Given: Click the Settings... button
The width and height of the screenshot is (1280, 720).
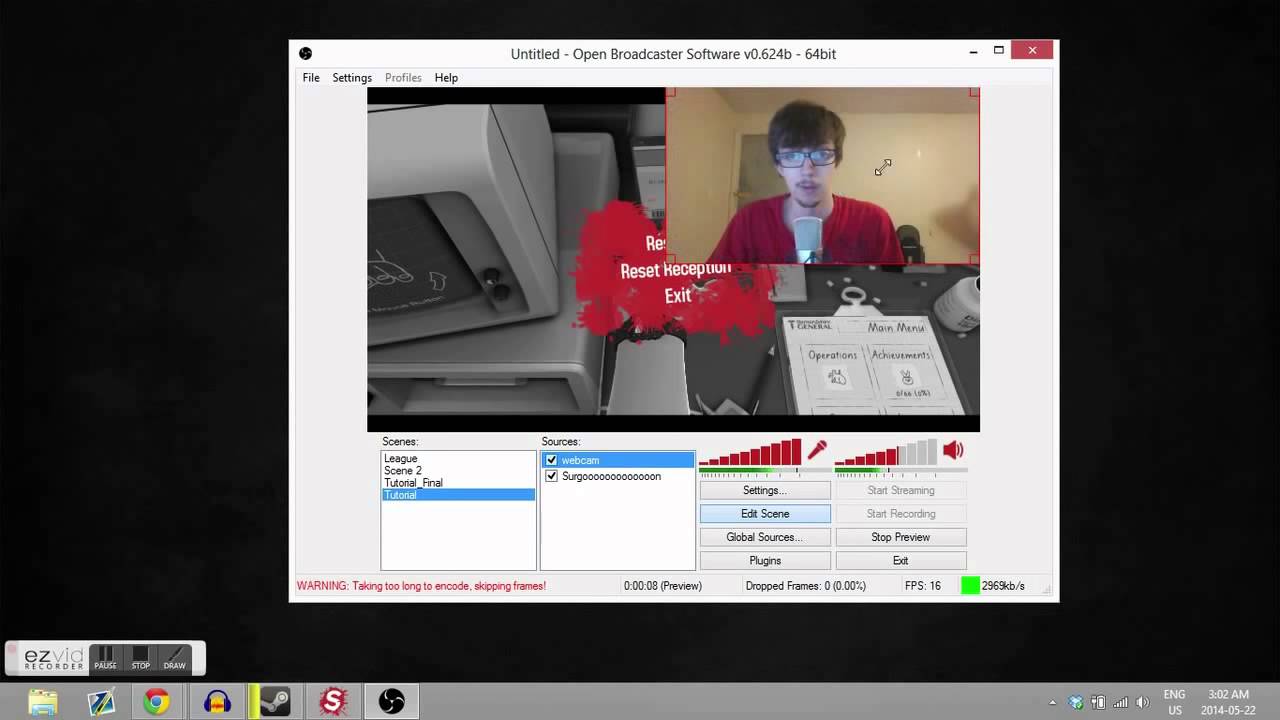Looking at the screenshot, I should (765, 490).
